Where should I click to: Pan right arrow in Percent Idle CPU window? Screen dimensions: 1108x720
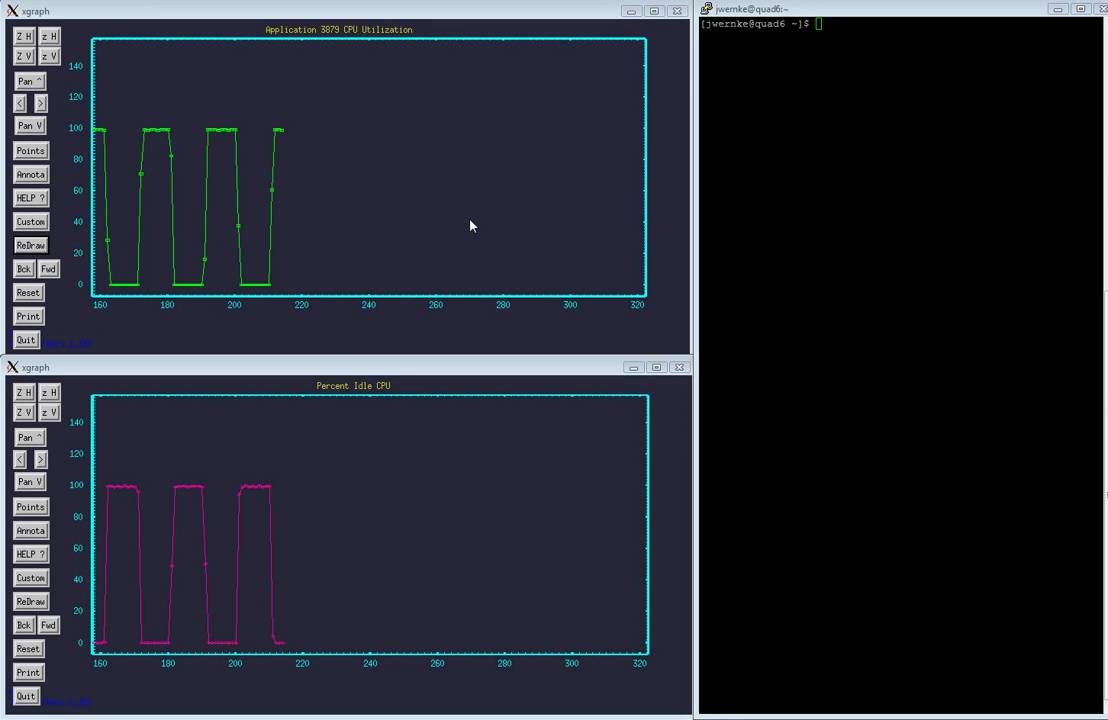tap(41, 459)
